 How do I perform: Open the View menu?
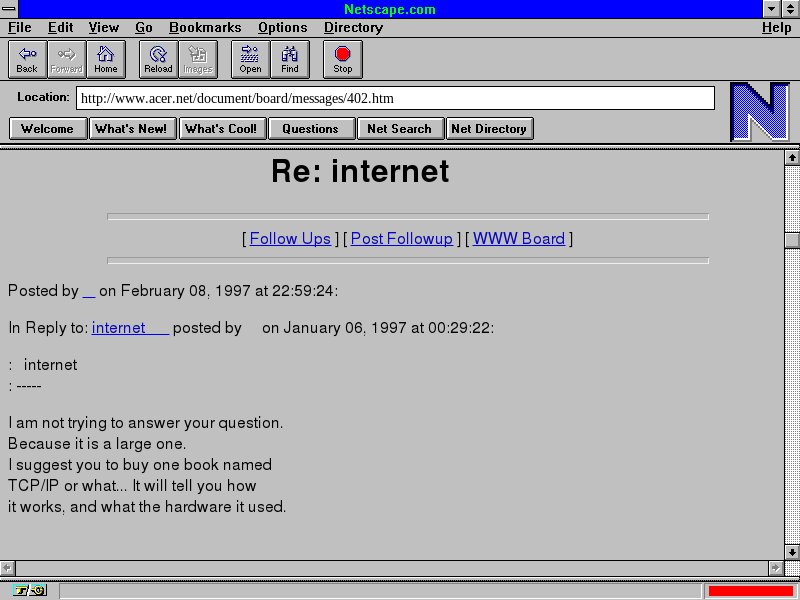(104, 28)
